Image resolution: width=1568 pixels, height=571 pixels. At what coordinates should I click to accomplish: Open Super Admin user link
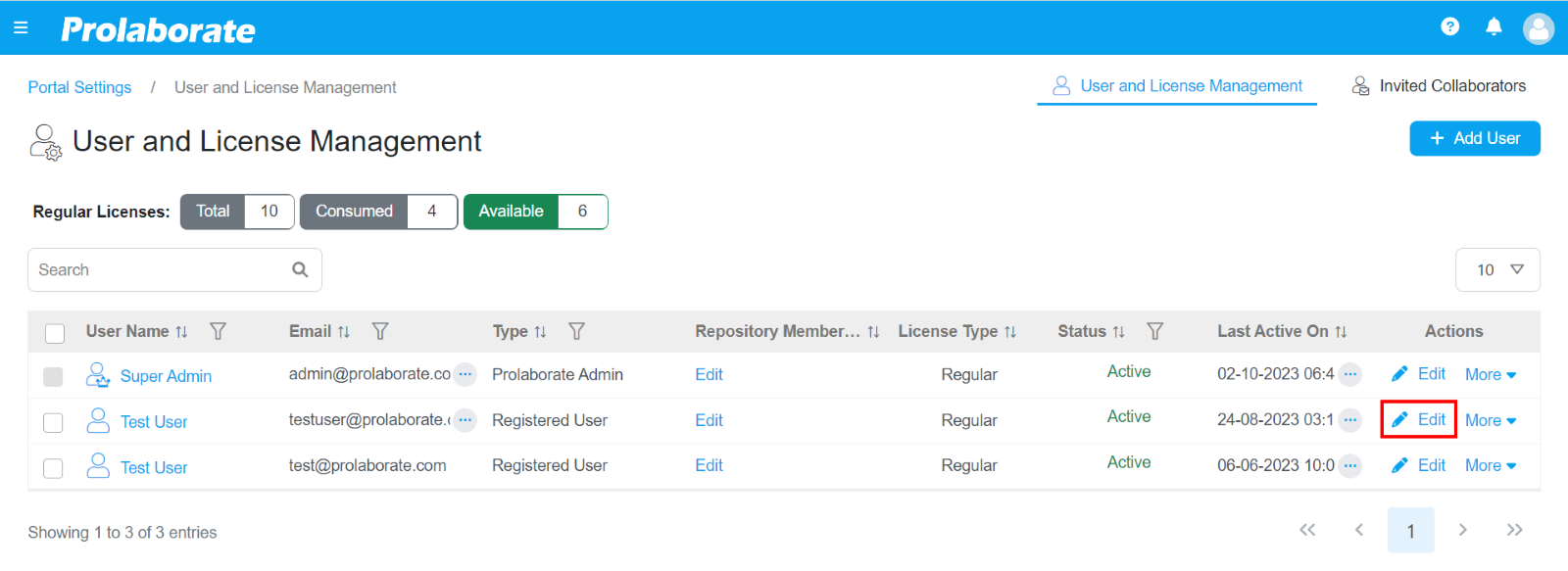click(x=166, y=376)
